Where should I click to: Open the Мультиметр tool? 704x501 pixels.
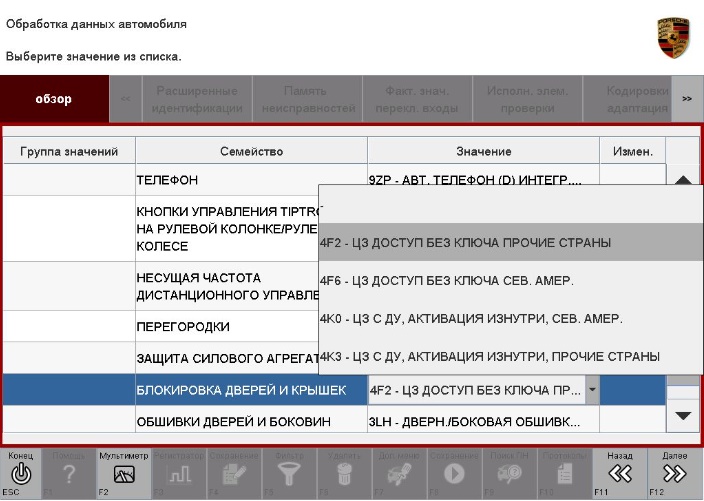tap(124, 473)
